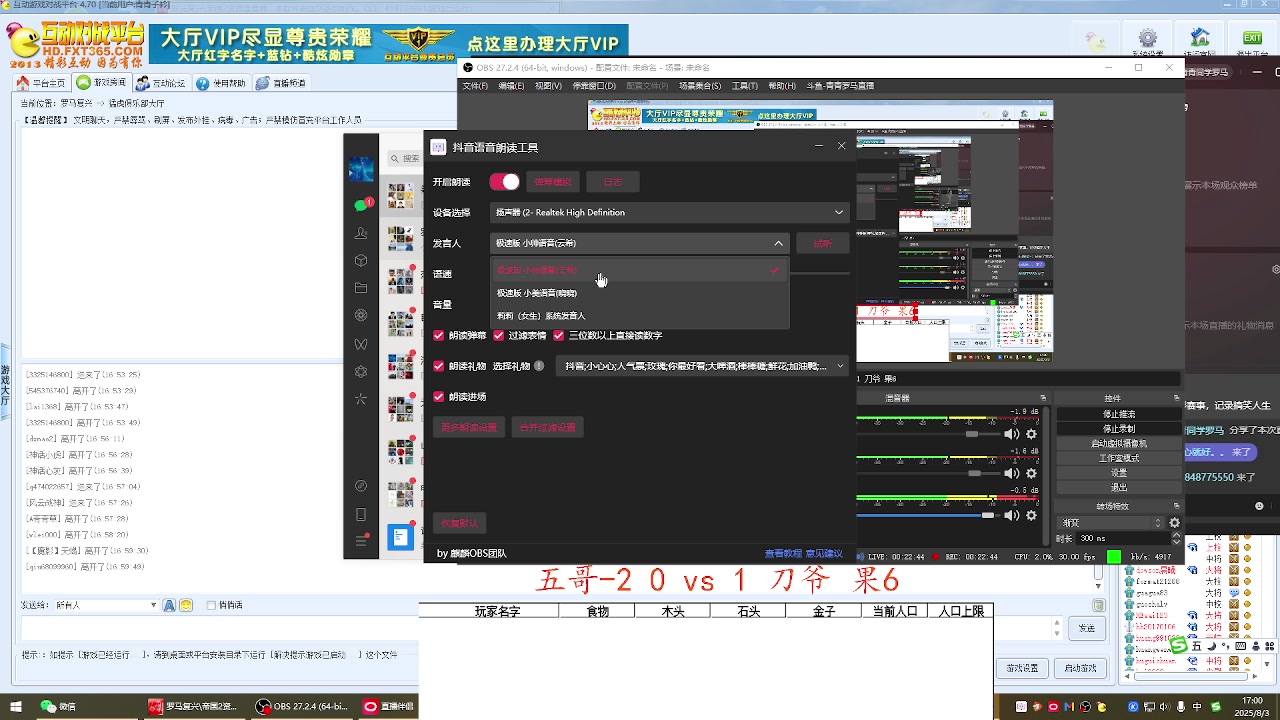Mute second OBS mixer channel speaker icon

pos(1012,474)
